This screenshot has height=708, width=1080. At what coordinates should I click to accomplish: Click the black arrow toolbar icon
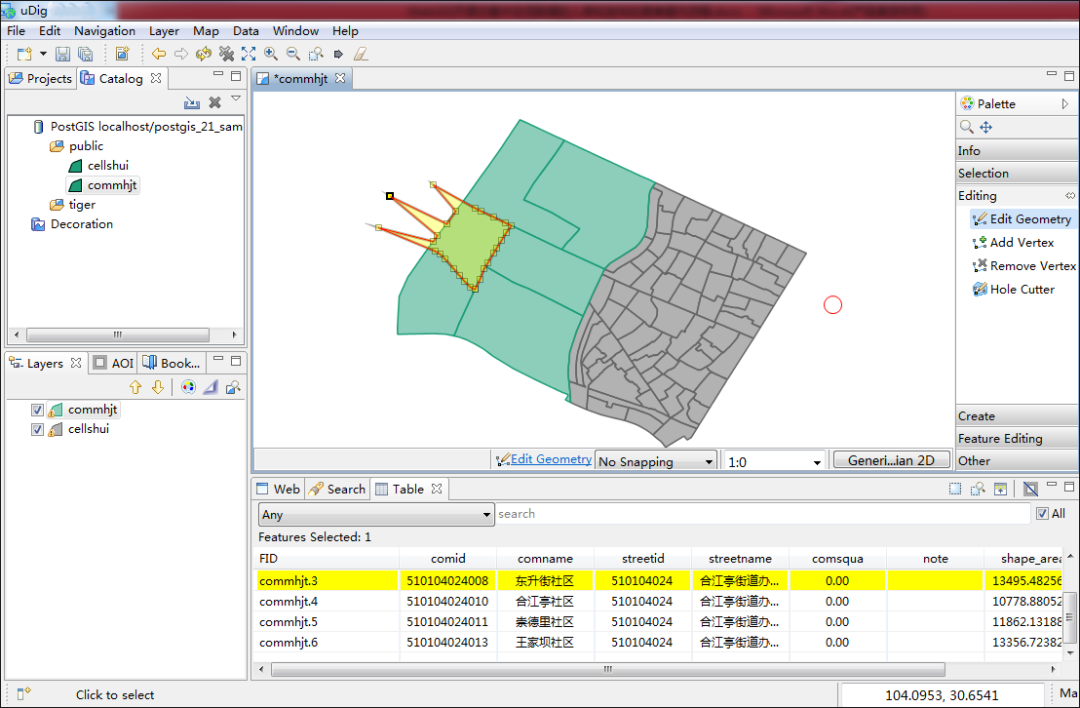click(338, 54)
